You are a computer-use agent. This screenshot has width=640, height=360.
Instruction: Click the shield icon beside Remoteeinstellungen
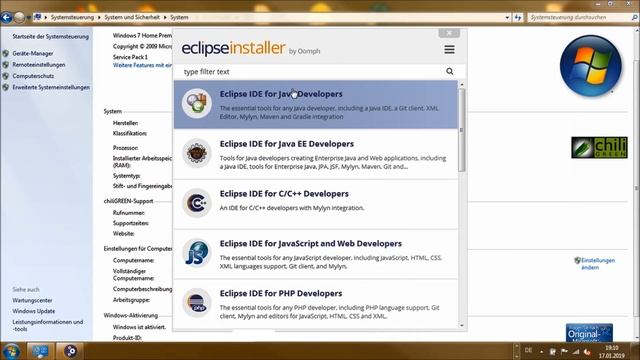pos(6,64)
